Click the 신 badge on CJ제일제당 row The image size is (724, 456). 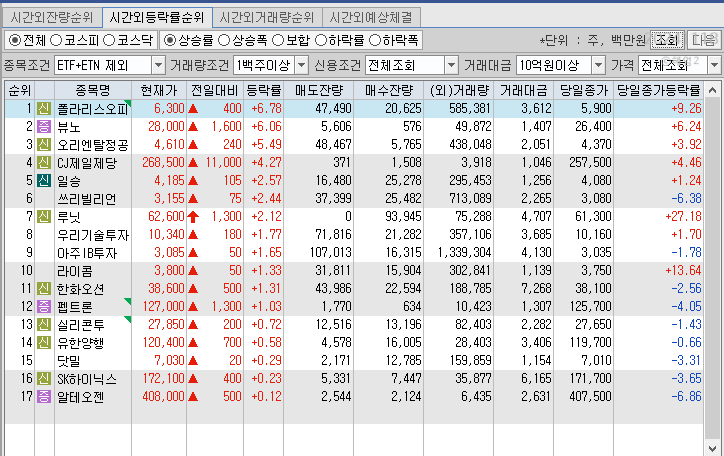pyautogui.click(x=44, y=162)
